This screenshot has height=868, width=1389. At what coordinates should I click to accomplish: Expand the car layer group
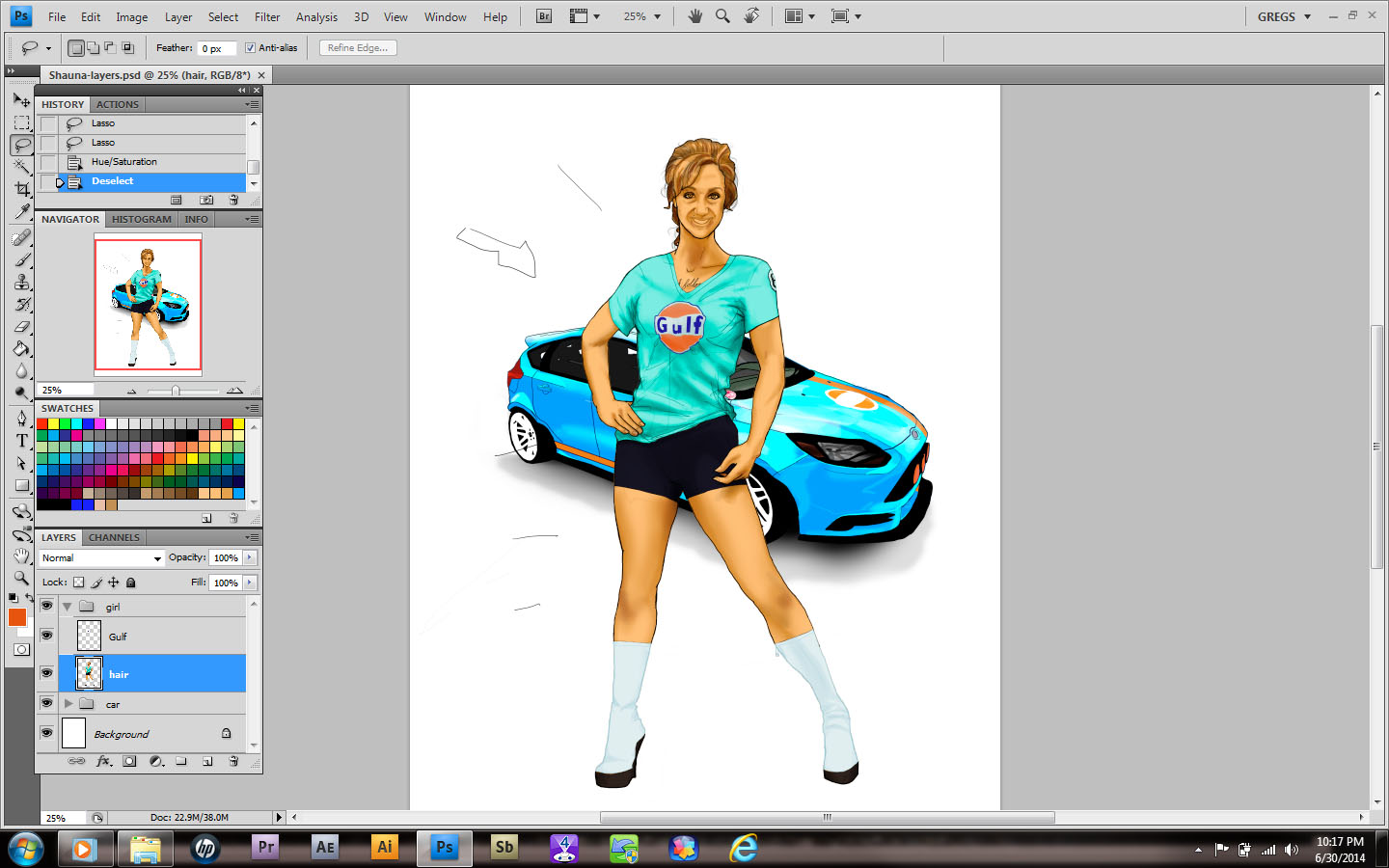[68, 704]
